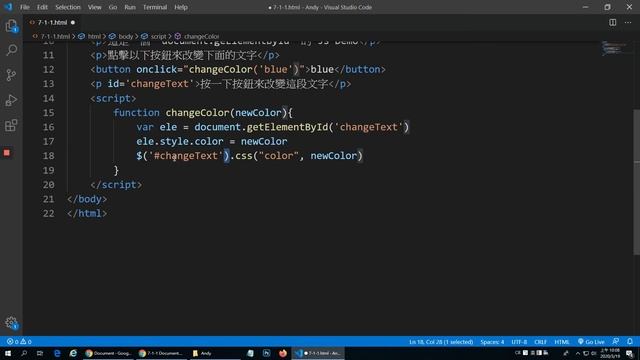
Task: Click the '</html>' tag on line 22
Action: (87, 213)
